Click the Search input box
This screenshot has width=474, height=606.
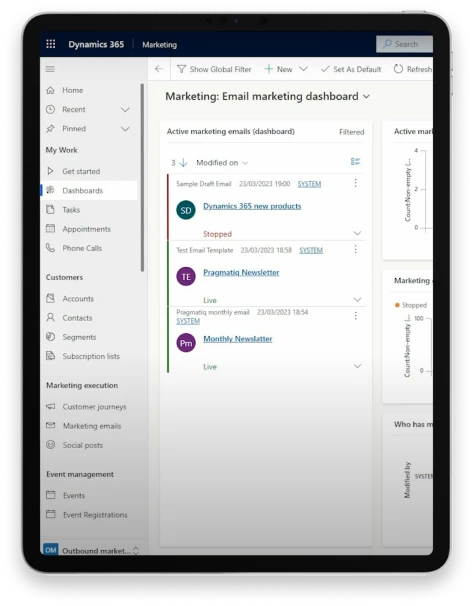[x=404, y=44]
